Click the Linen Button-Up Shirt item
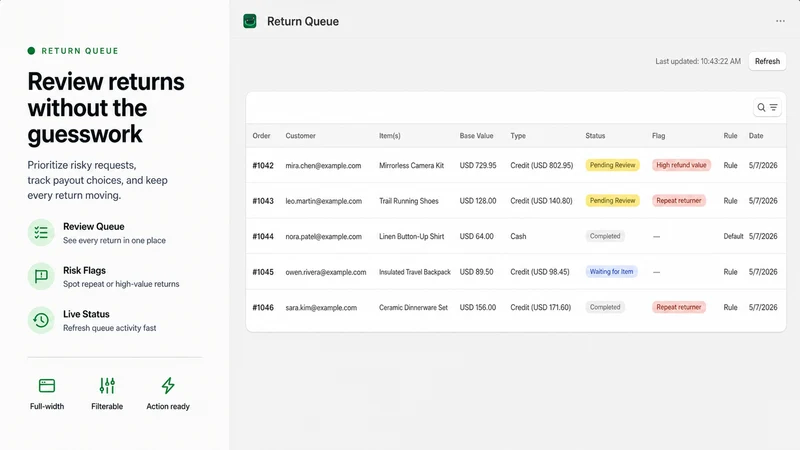The width and height of the screenshot is (800, 450). 411,236
